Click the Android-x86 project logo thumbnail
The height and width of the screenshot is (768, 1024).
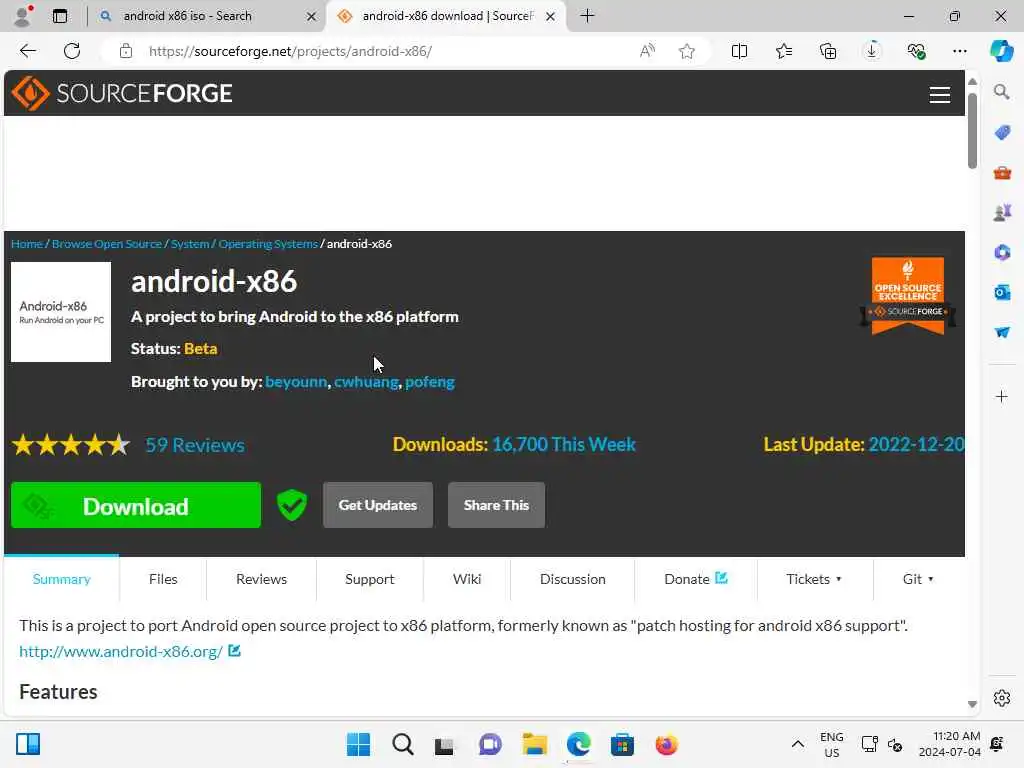point(61,312)
